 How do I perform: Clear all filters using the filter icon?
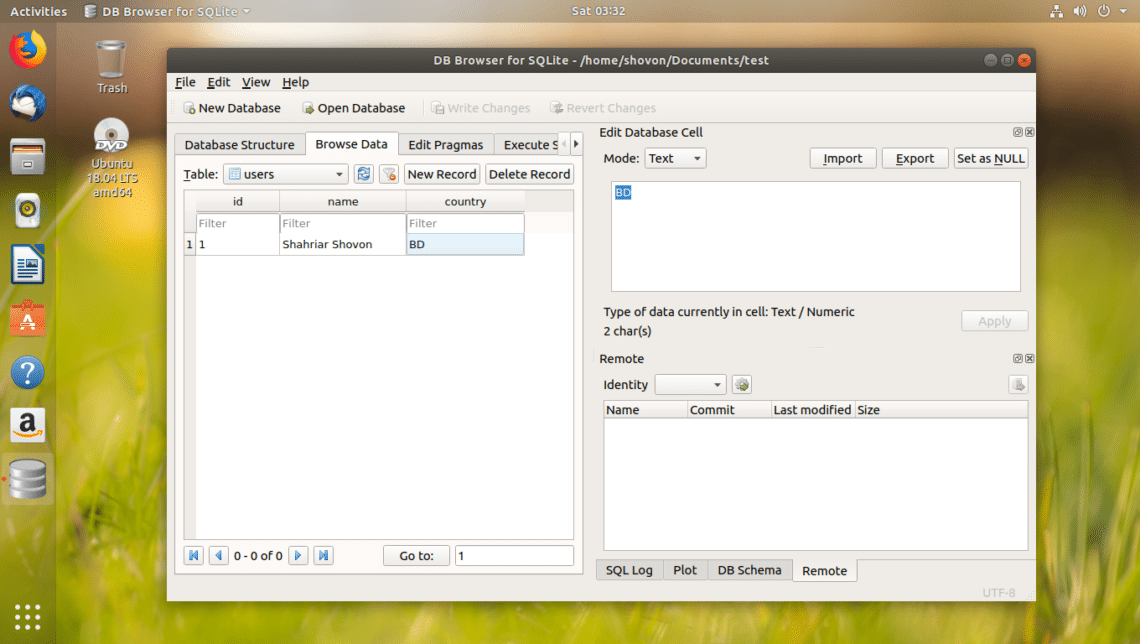pos(388,174)
